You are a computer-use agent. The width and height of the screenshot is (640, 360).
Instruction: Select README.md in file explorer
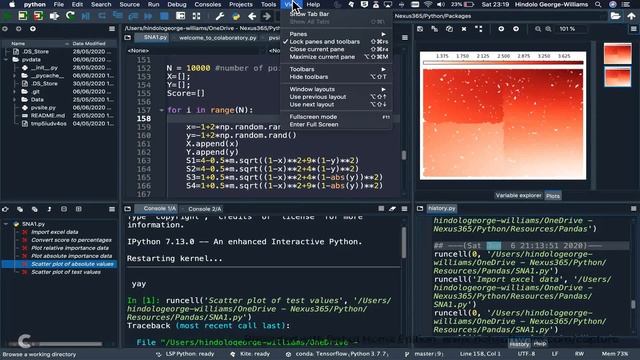(48, 116)
